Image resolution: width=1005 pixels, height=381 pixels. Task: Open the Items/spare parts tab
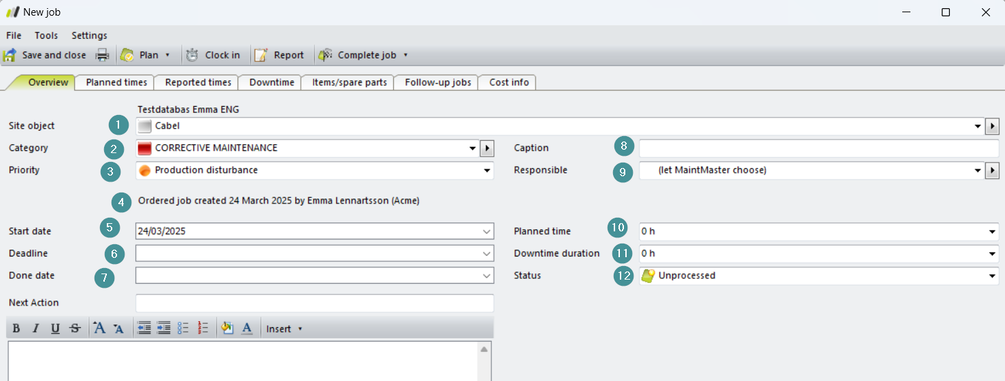349,82
